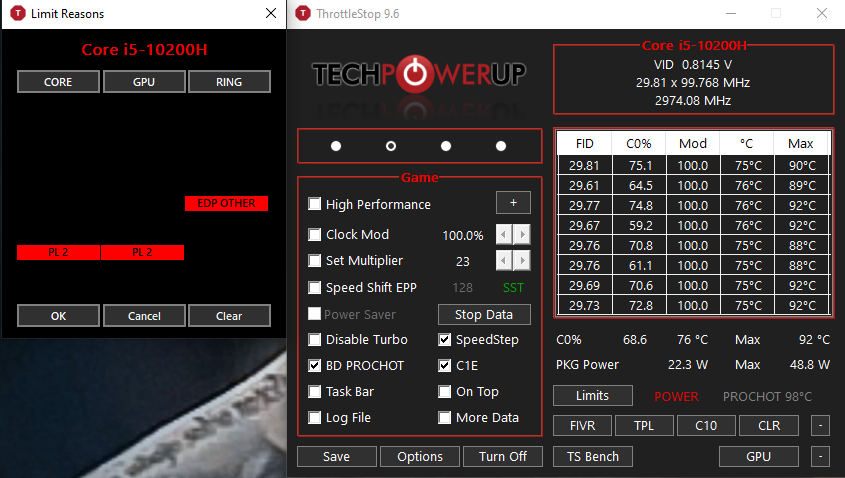Cancel the Limit Reasons dialog
845x478 pixels.
coord(144,316)
